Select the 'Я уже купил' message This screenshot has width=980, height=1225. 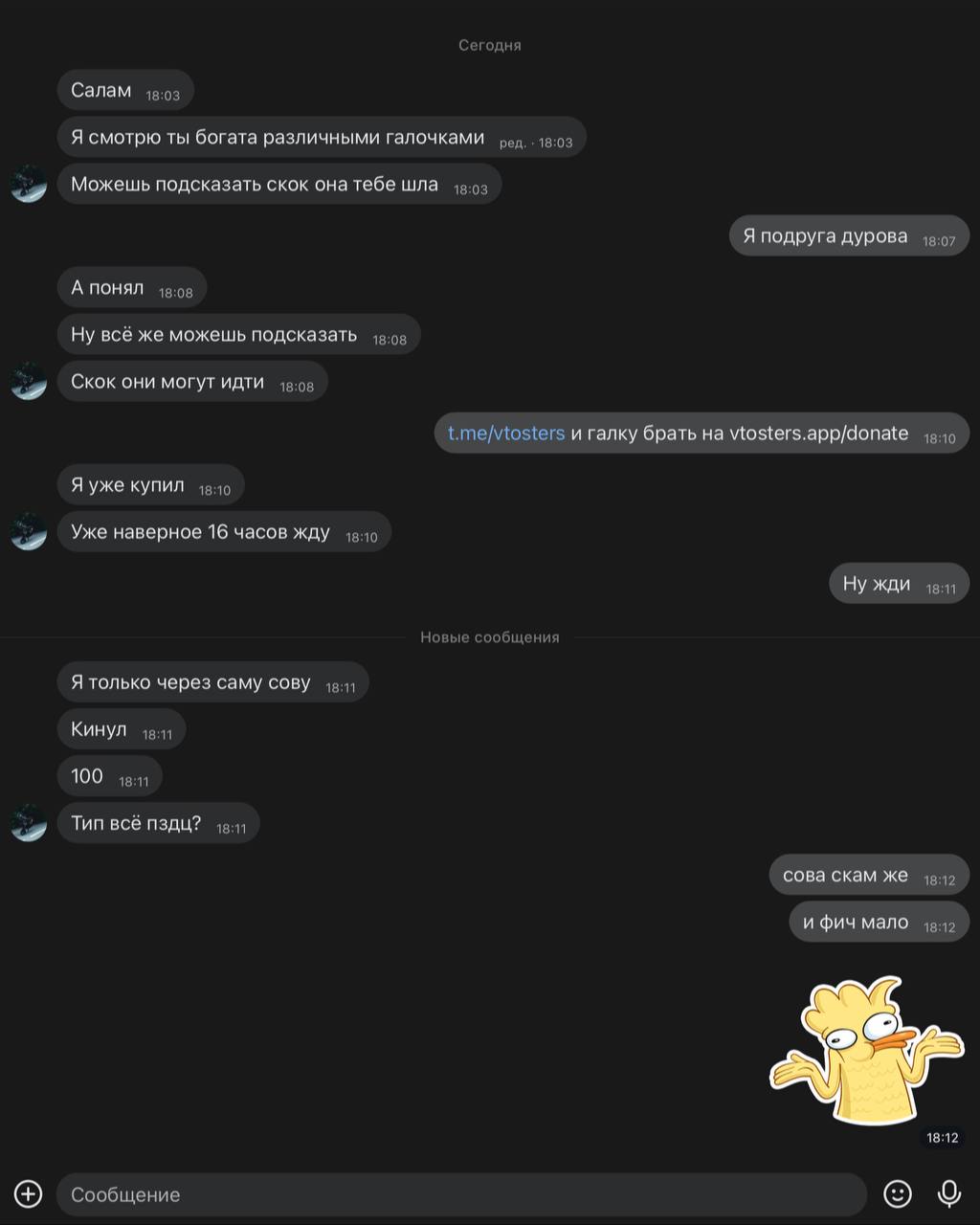151,484
